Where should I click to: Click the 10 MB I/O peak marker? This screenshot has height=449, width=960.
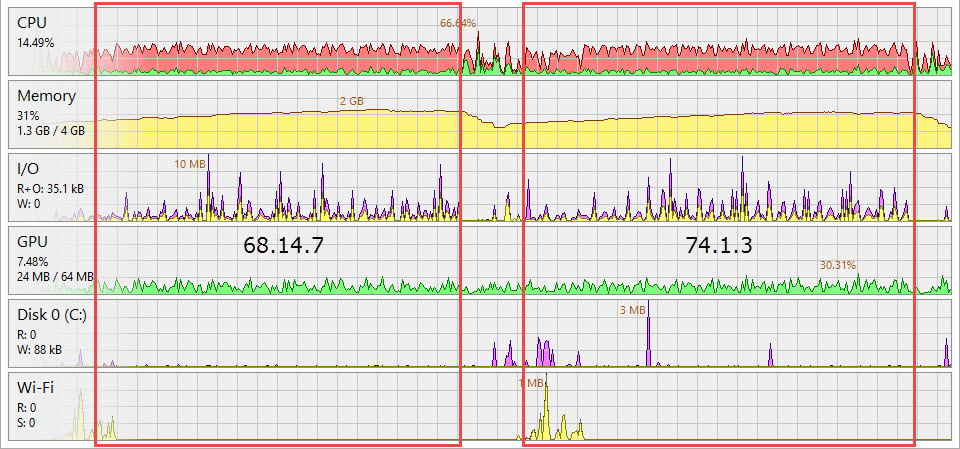190,164
